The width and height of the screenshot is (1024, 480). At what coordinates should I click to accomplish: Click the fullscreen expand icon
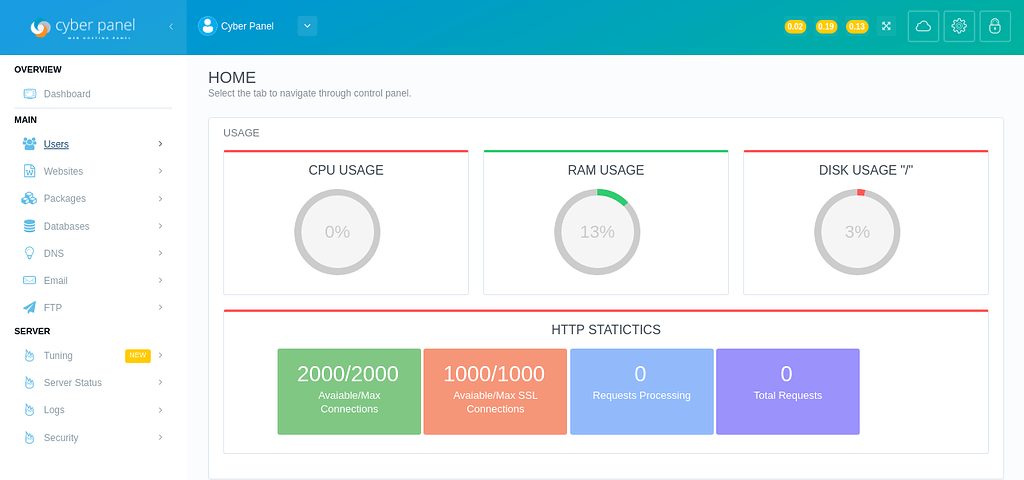coord(886,27)
